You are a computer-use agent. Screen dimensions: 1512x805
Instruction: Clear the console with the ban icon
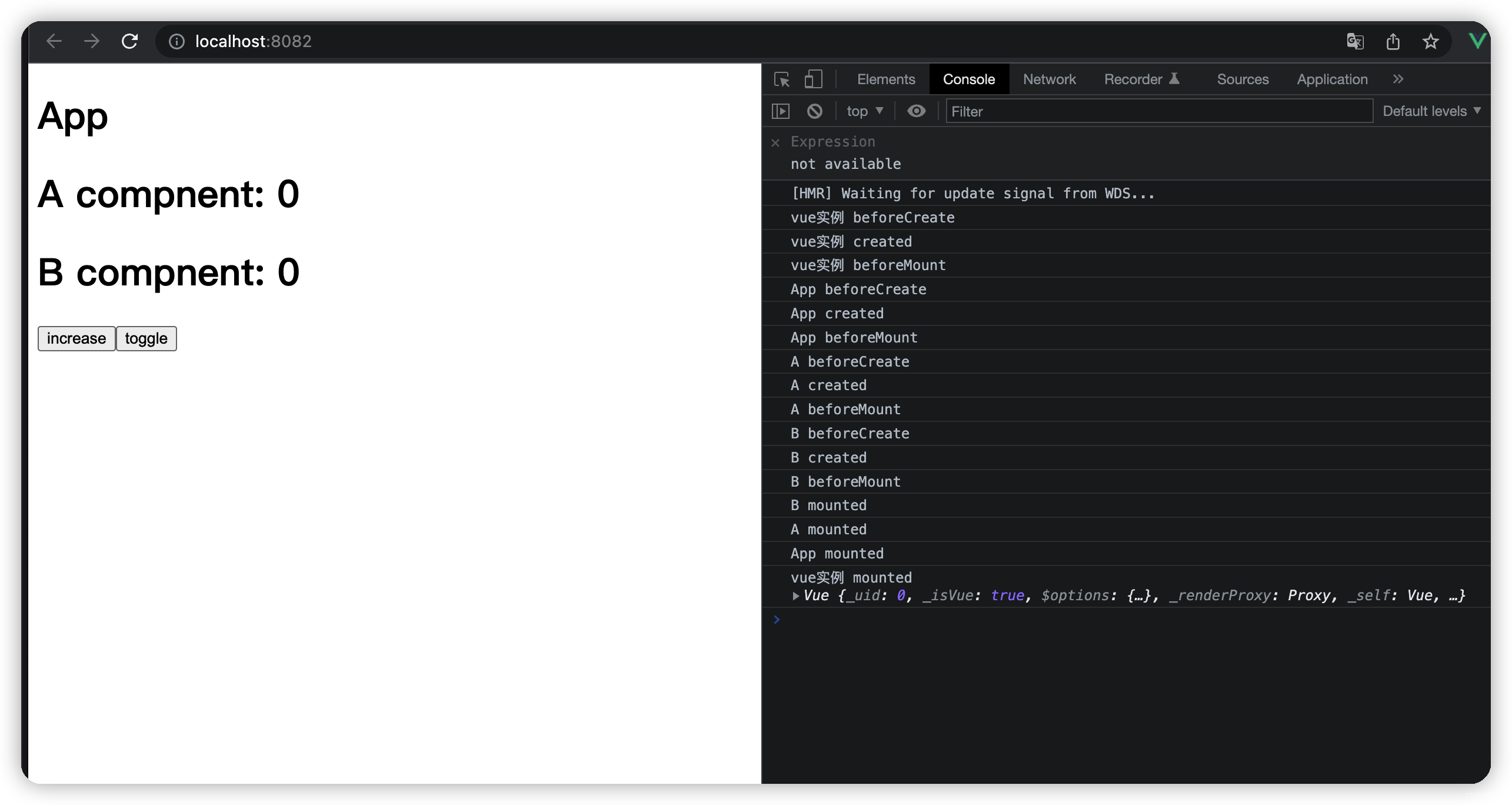[814, 111]
